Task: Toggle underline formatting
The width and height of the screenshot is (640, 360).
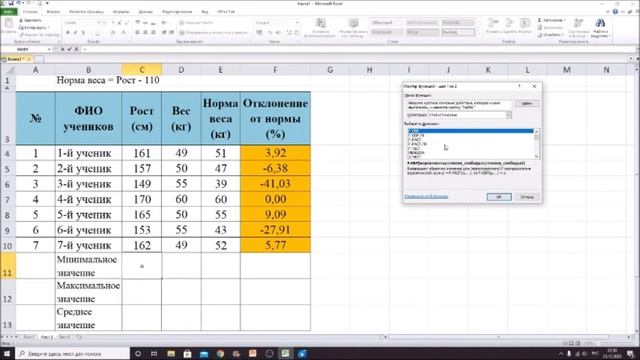Action: 83,32
